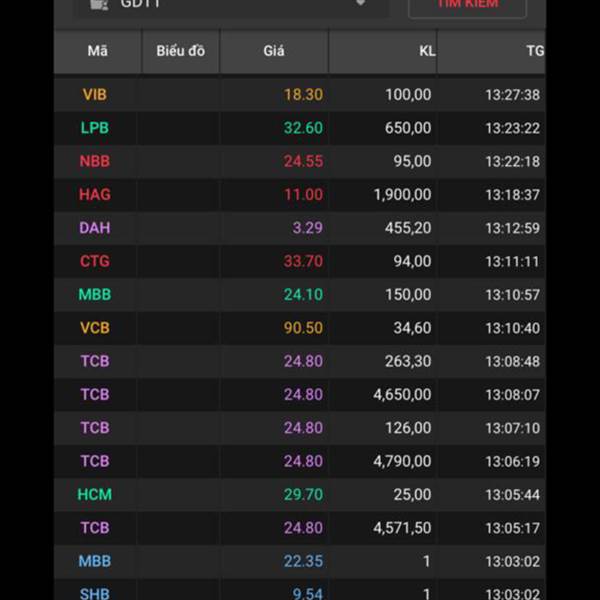
Task: Click VCB price 90.50
Action: click(x=303, y=328)
